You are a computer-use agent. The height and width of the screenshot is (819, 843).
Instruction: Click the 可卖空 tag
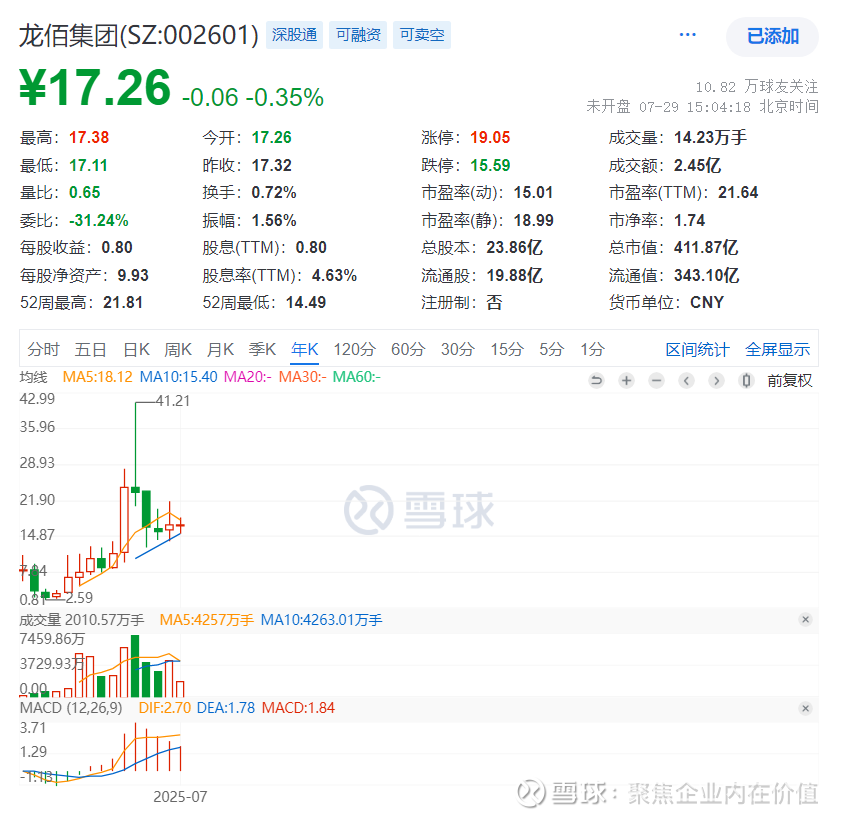[422, 35]
